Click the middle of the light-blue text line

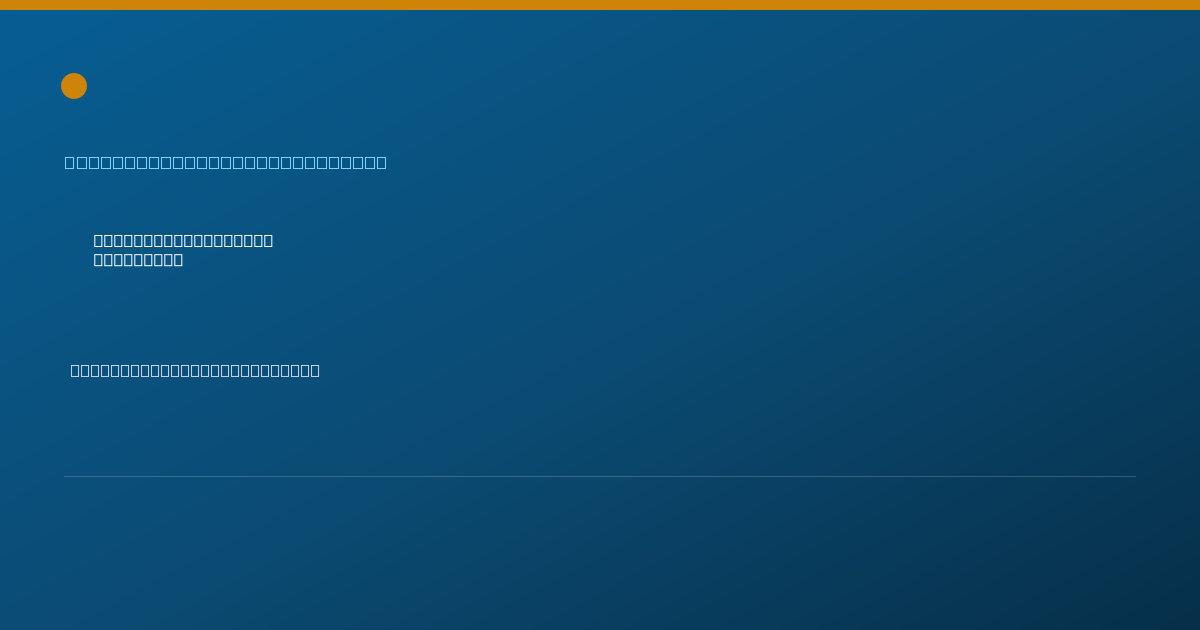click(x=226, y=162)
